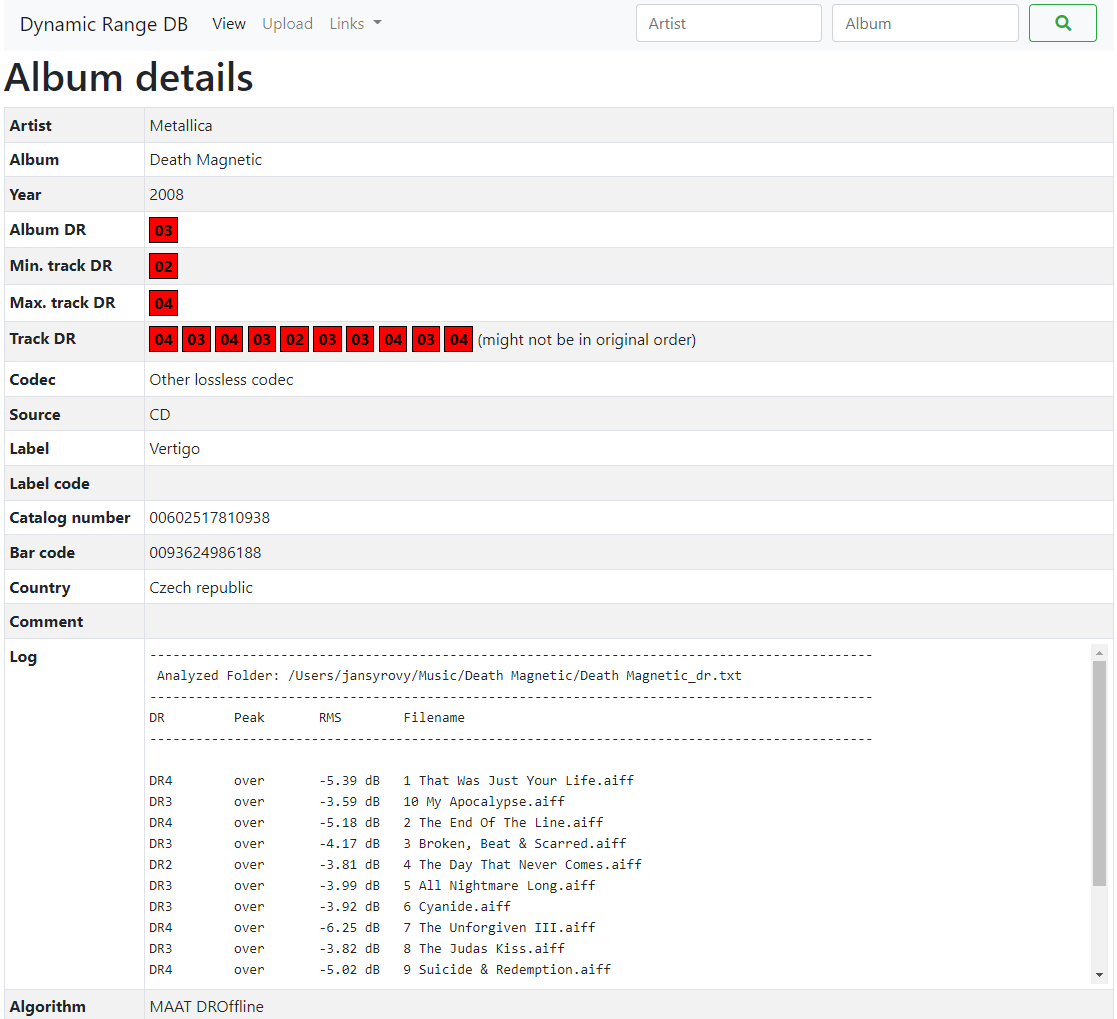This screenshot has height=1019, width=1117.
Task: Click the red Max. track DR 04 badge
Action: coord(163,303)
